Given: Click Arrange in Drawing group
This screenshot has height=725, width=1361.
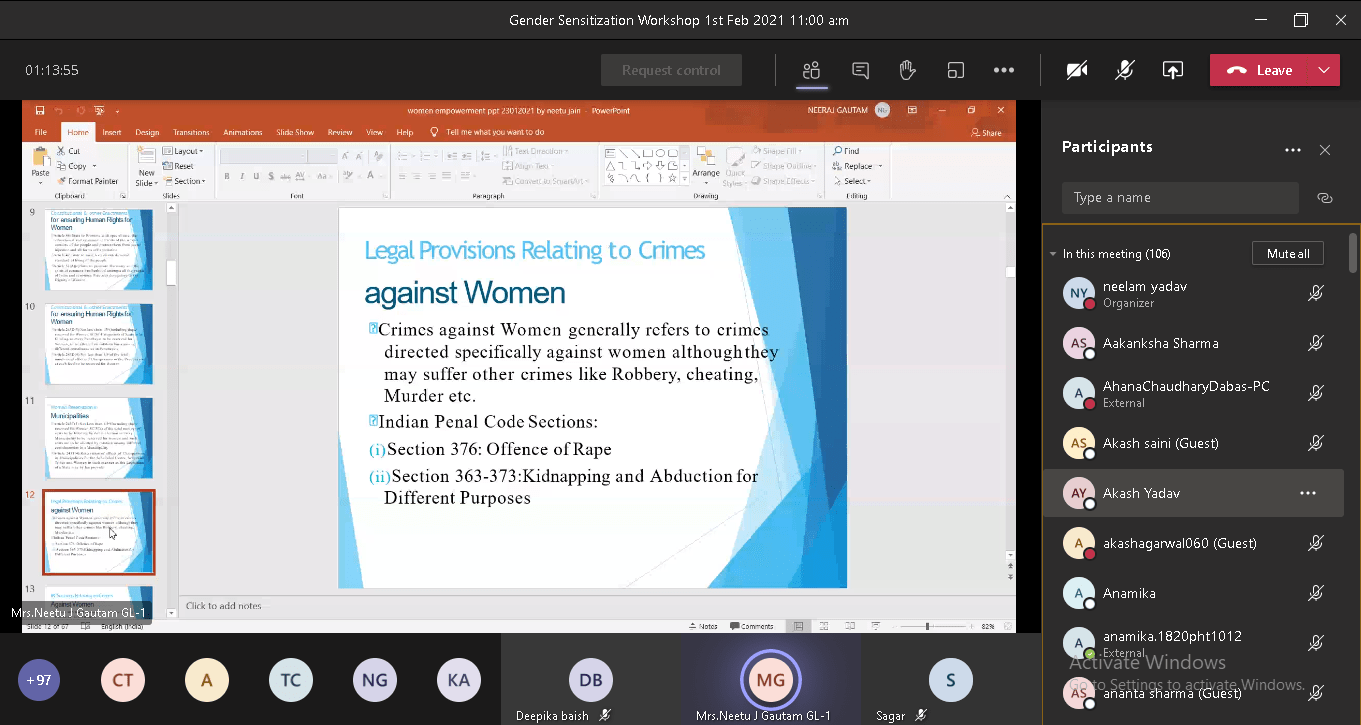Looking at the screenshot, I should point(706,166).
